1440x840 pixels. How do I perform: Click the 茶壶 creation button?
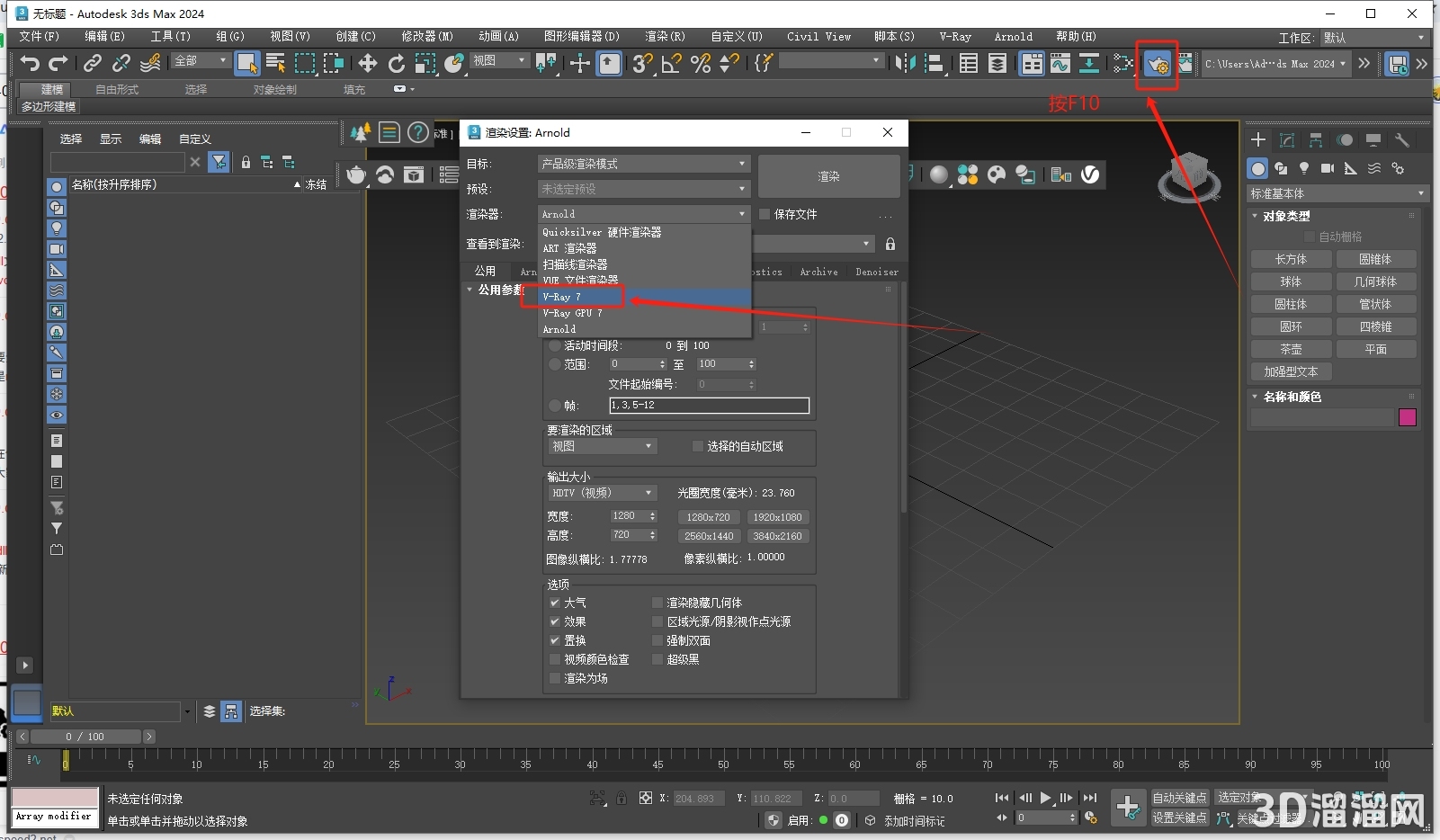[1292, 348]
